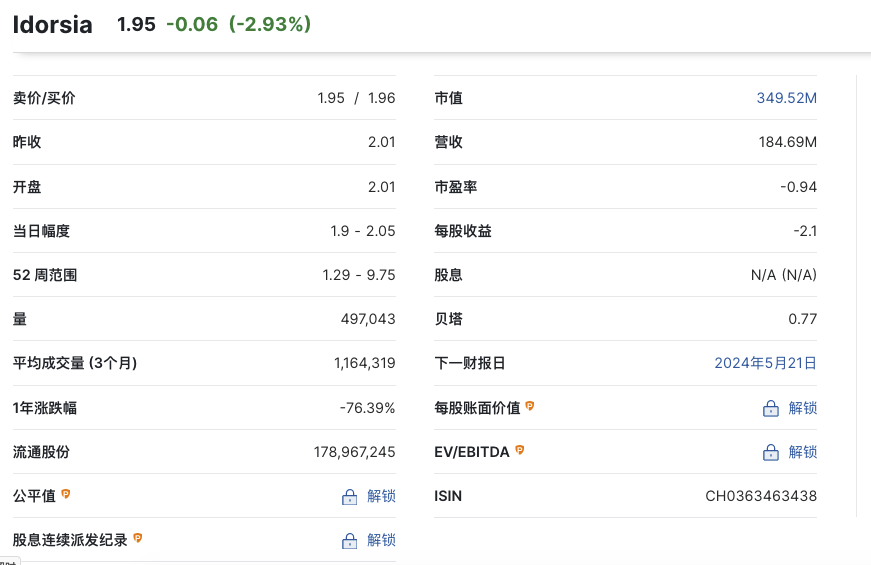Select the 昨收 value 2.01
The height and width of the screenshot is (565, 871).
coord(382,142)
